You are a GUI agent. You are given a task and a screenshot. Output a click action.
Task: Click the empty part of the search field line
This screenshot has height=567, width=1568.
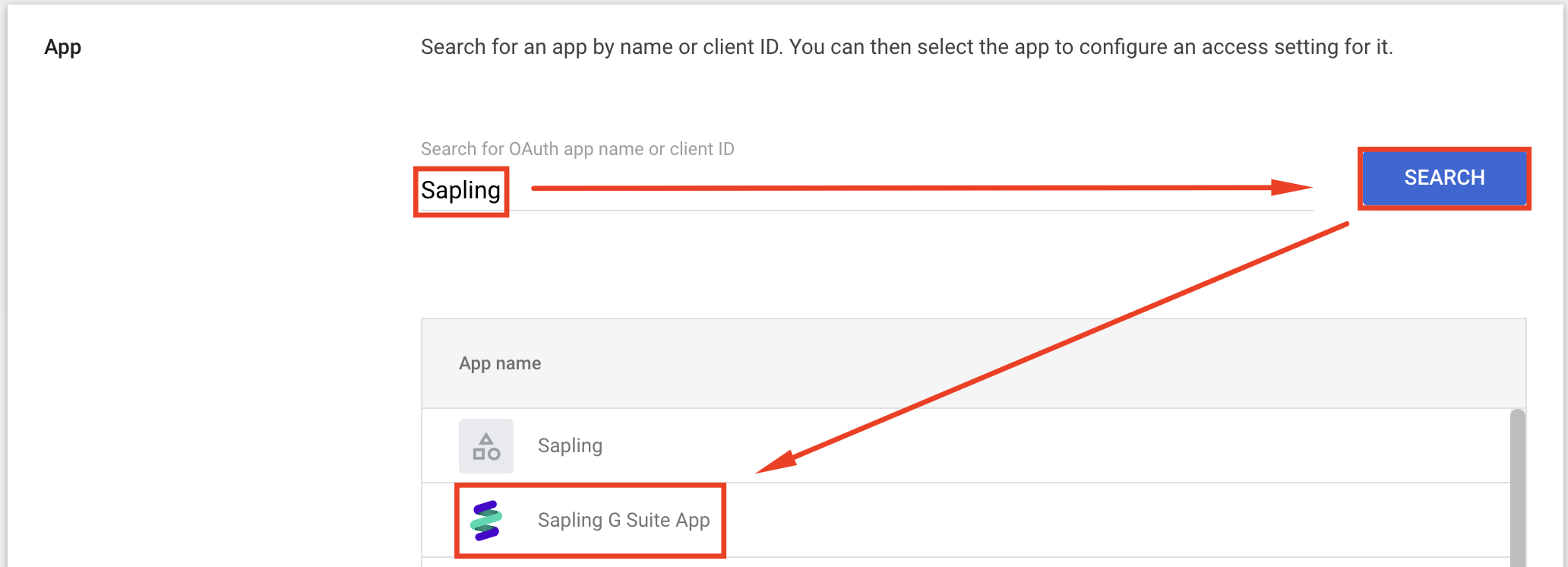[912, 202]
